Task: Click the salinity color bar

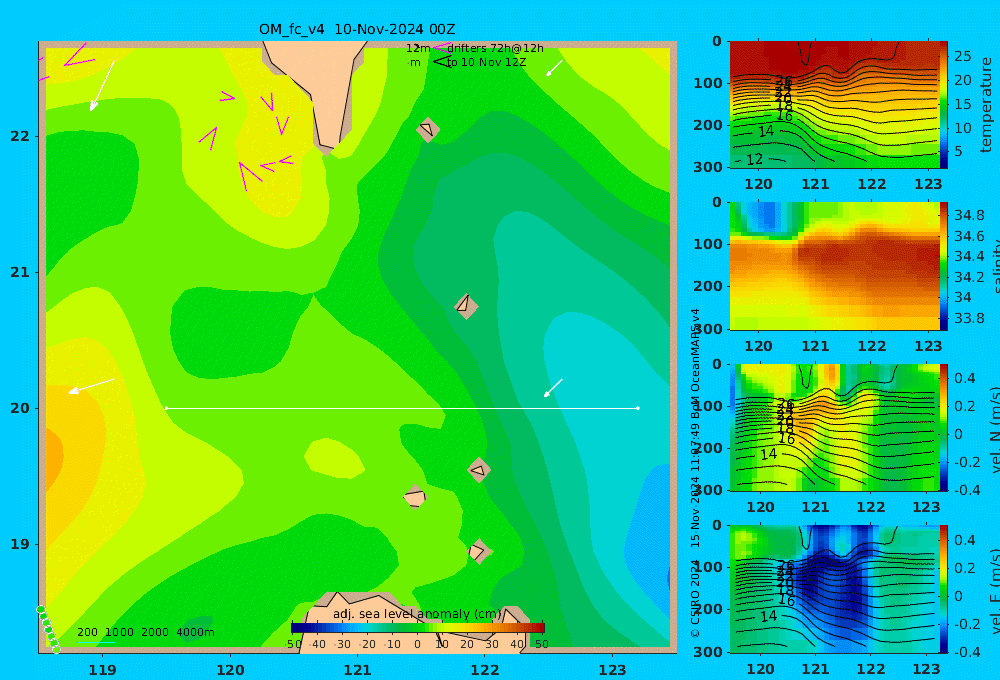Action: 944,266
